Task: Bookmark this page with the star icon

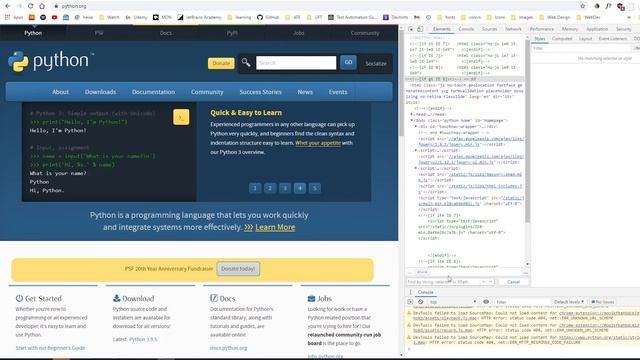Action: (x=582, y=6)
